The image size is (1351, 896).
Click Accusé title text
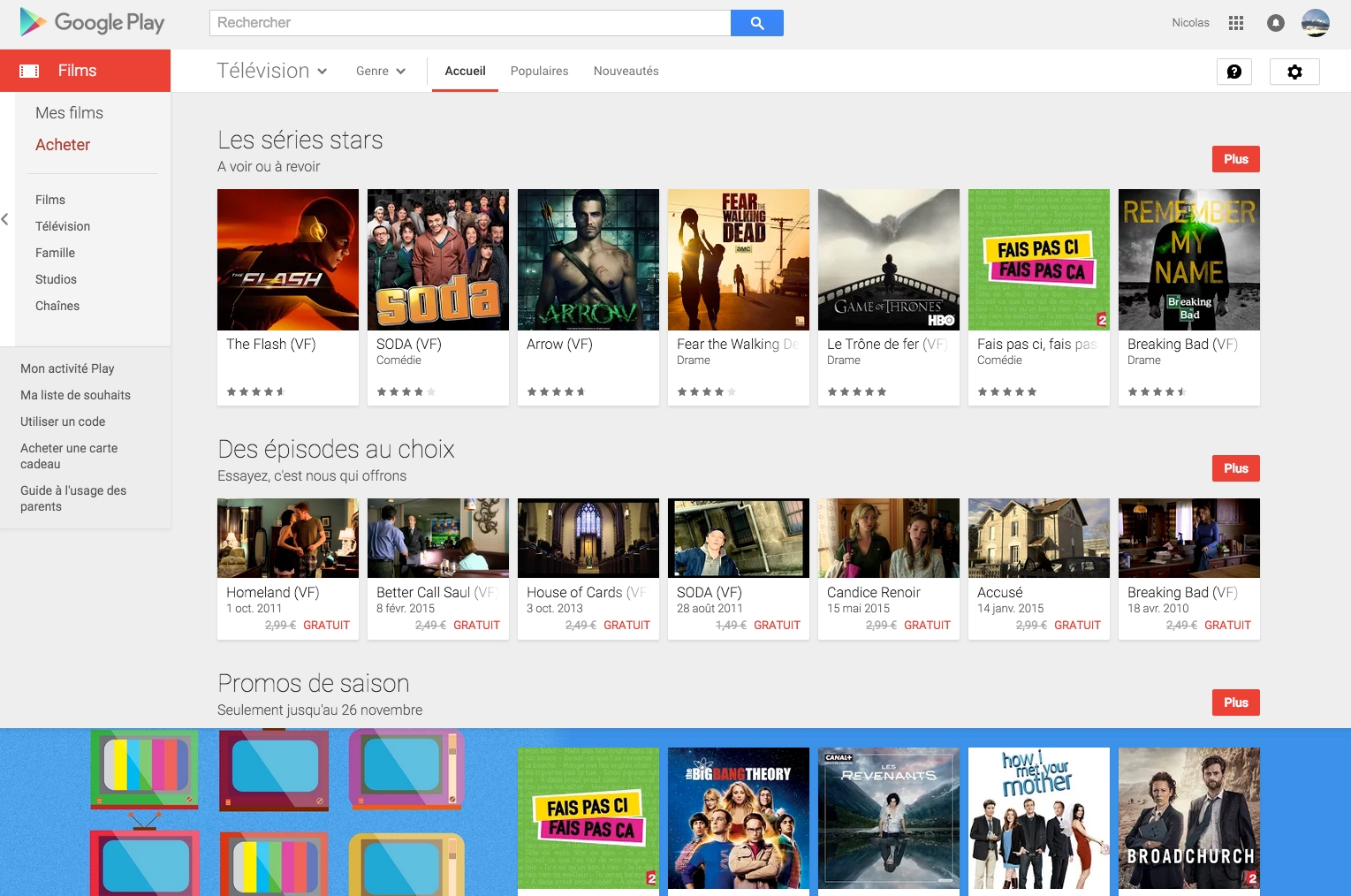tap(1000, 593)
